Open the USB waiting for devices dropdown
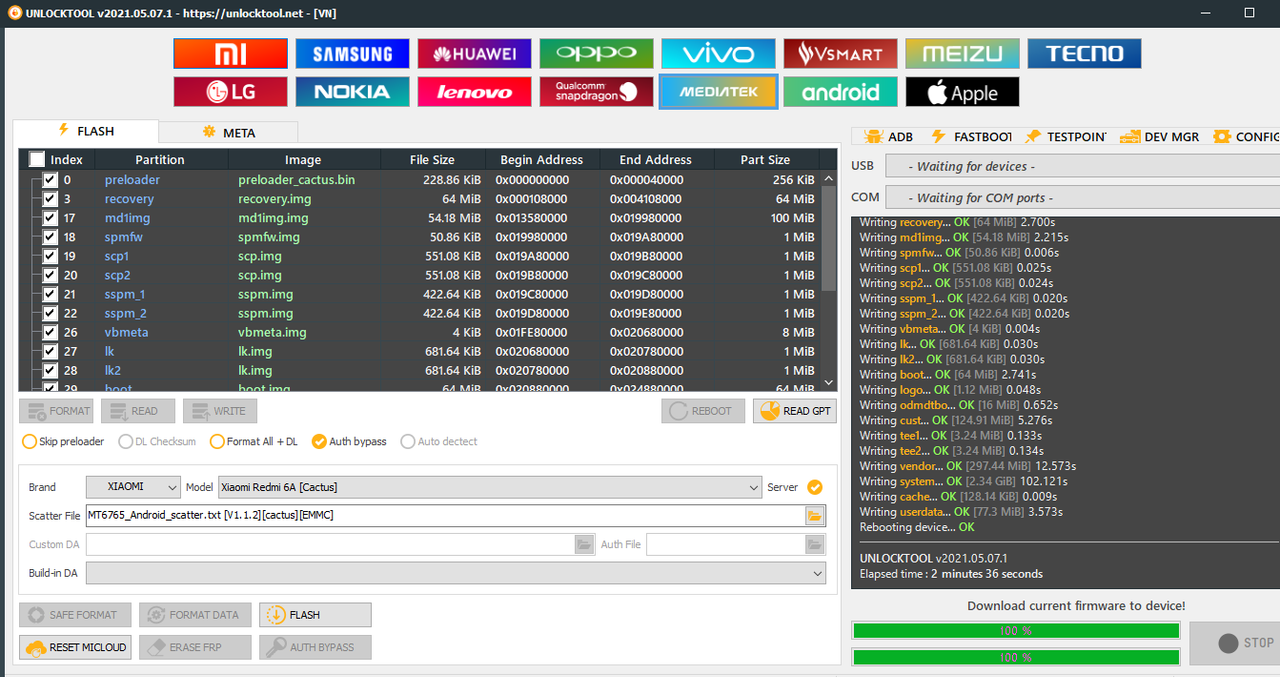This screenshot has width=1280, height=677. (1082, 166)
